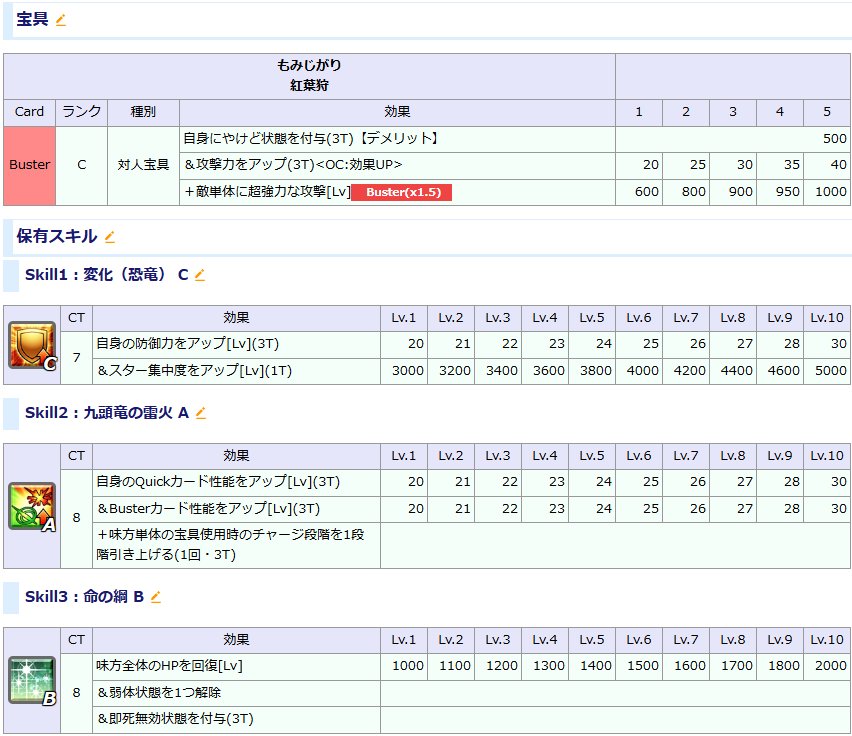The width and height of the screenshot is (852, 736).
Task: Click the Skill1 defense-up shield icon
Action: pyautogui.click(x=33, y=345)
